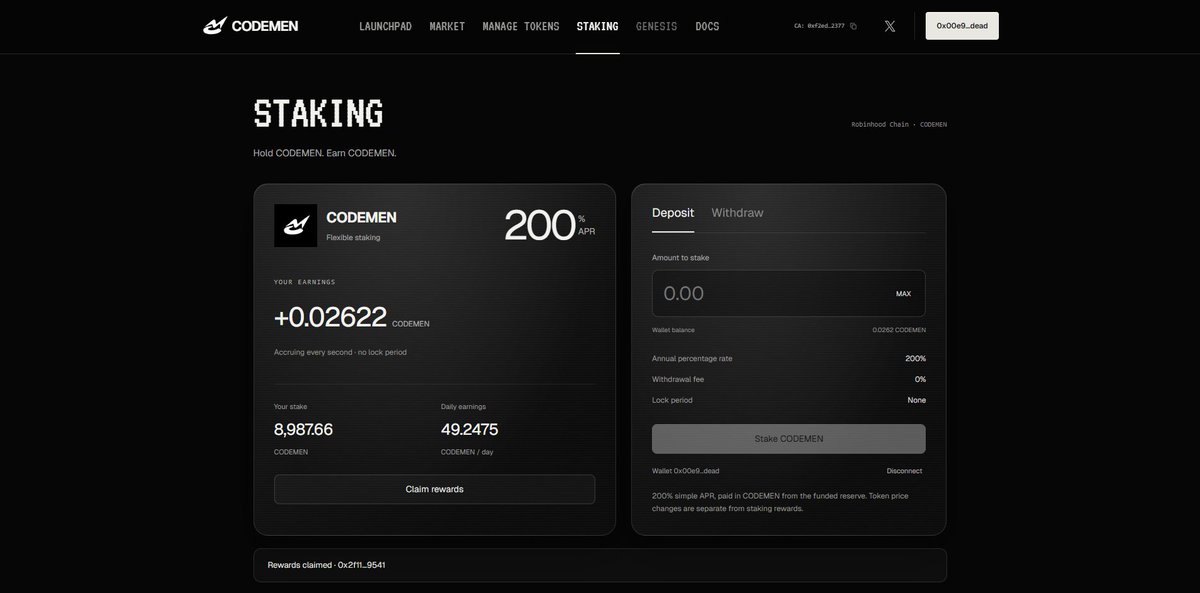This screenshot has width=1200, height=593.
Task: Click the wallet address 0x00e9...dead button
Action: coord(962,26)
